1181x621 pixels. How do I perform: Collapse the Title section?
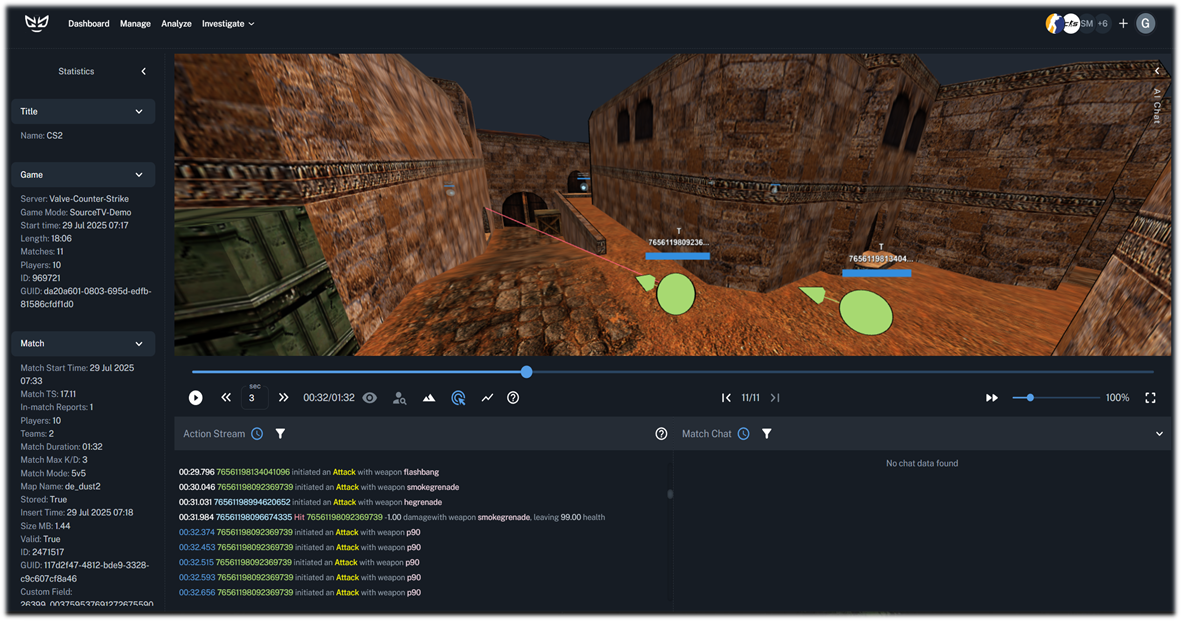point(83,112)
